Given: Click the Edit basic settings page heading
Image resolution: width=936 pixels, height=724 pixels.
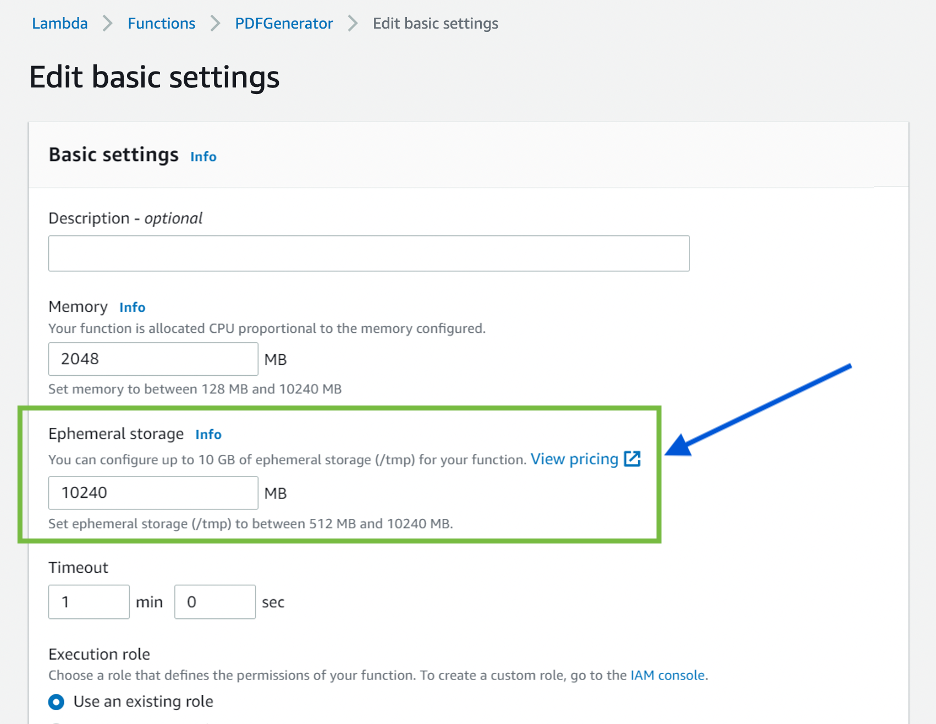Looking at the screenshot, I should click(x=154, y=77).
